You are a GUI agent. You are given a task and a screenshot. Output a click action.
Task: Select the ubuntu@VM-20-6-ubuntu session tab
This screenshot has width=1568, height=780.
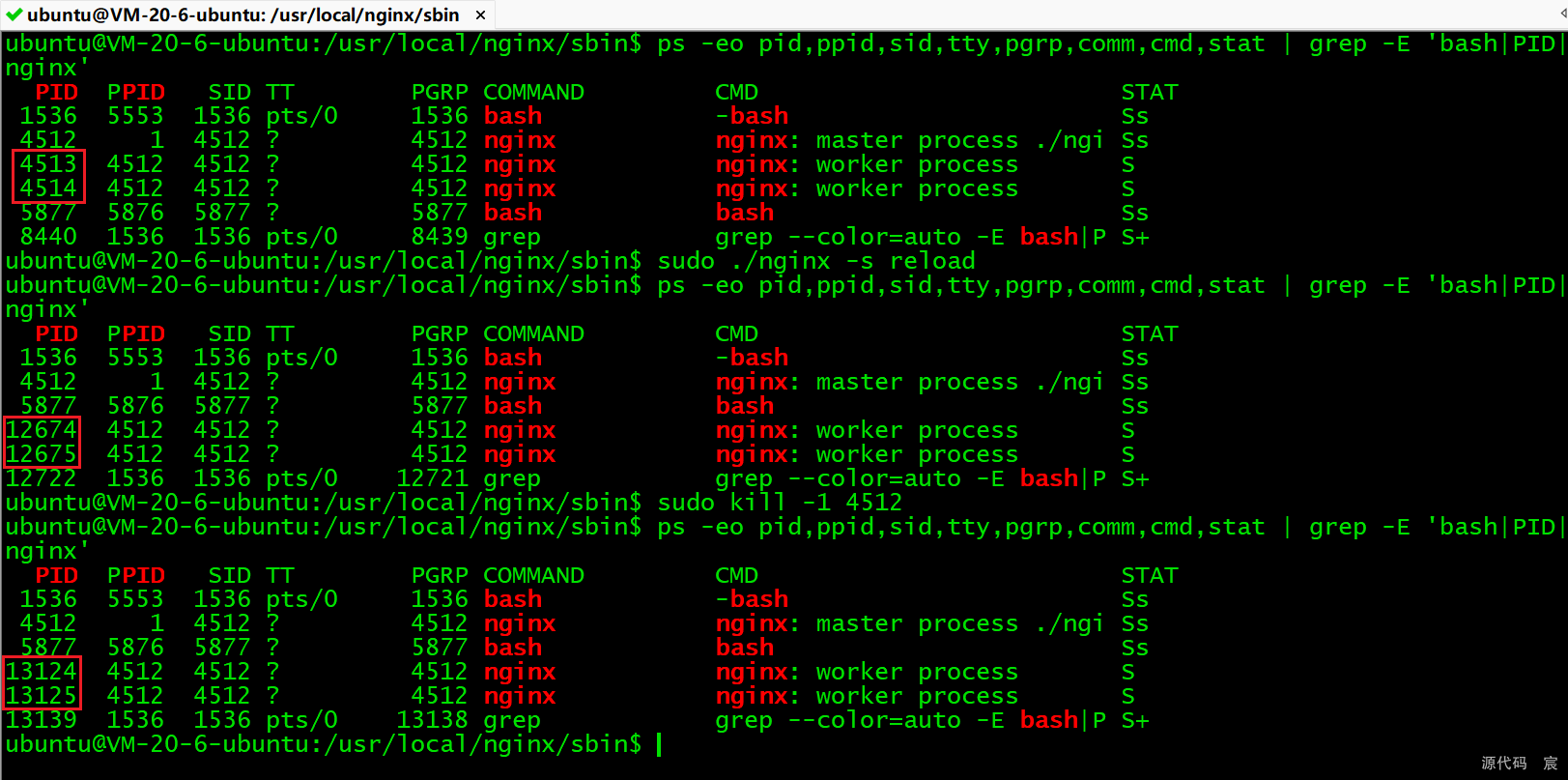coord(247,14)
